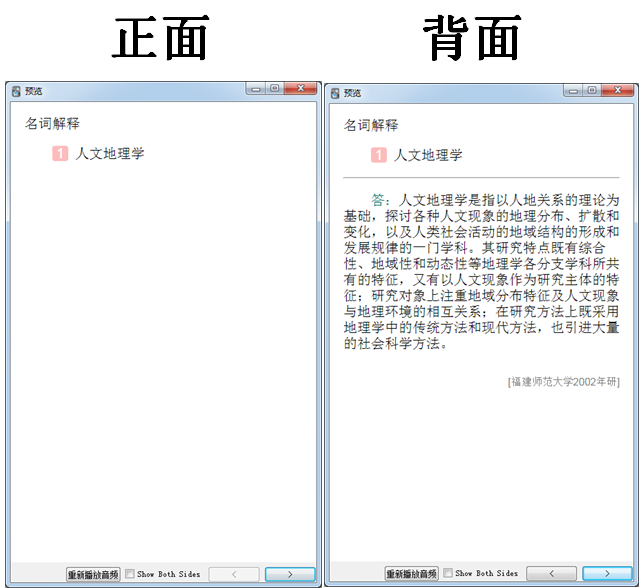Maximize the left preview window
The width and height of the screenshot is (642, 588).
[275, 88]
